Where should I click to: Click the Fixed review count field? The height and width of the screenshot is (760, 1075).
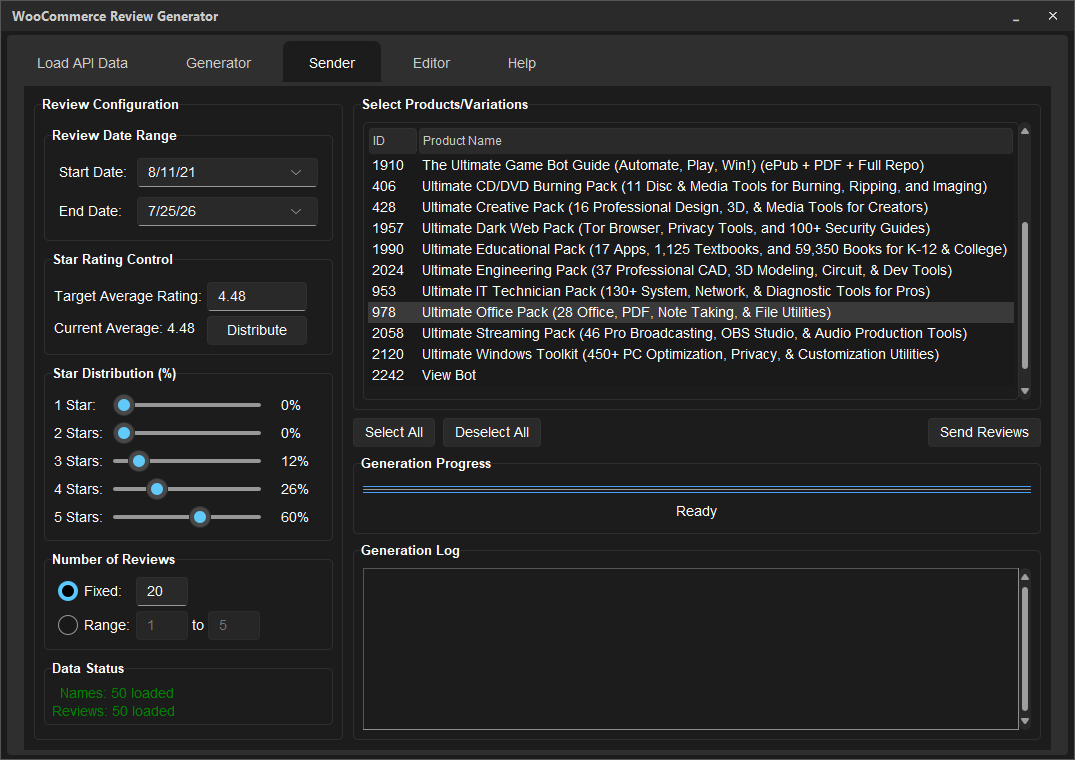(x=162, y=591)
